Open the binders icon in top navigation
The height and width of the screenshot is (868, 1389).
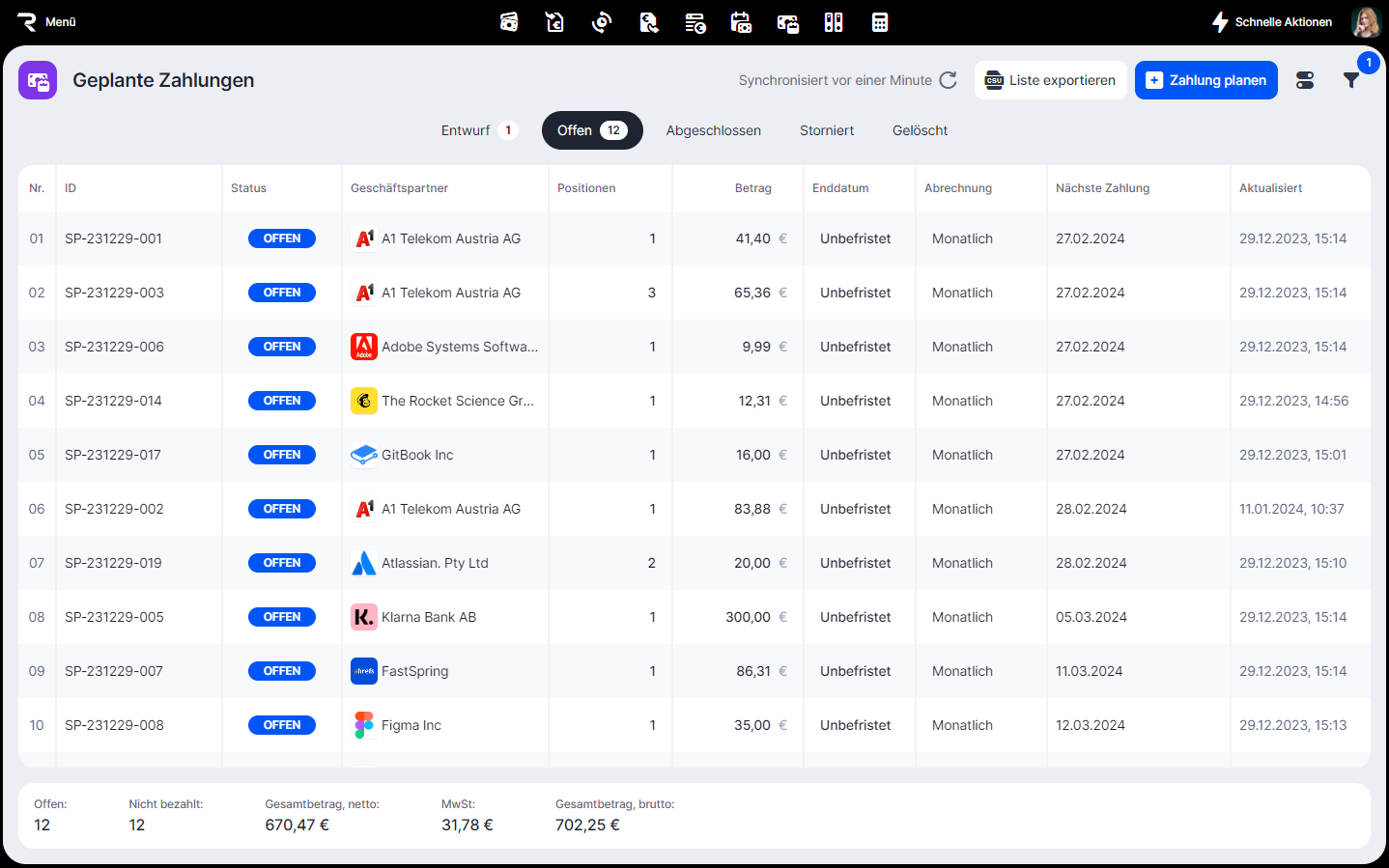click(834, 22)
